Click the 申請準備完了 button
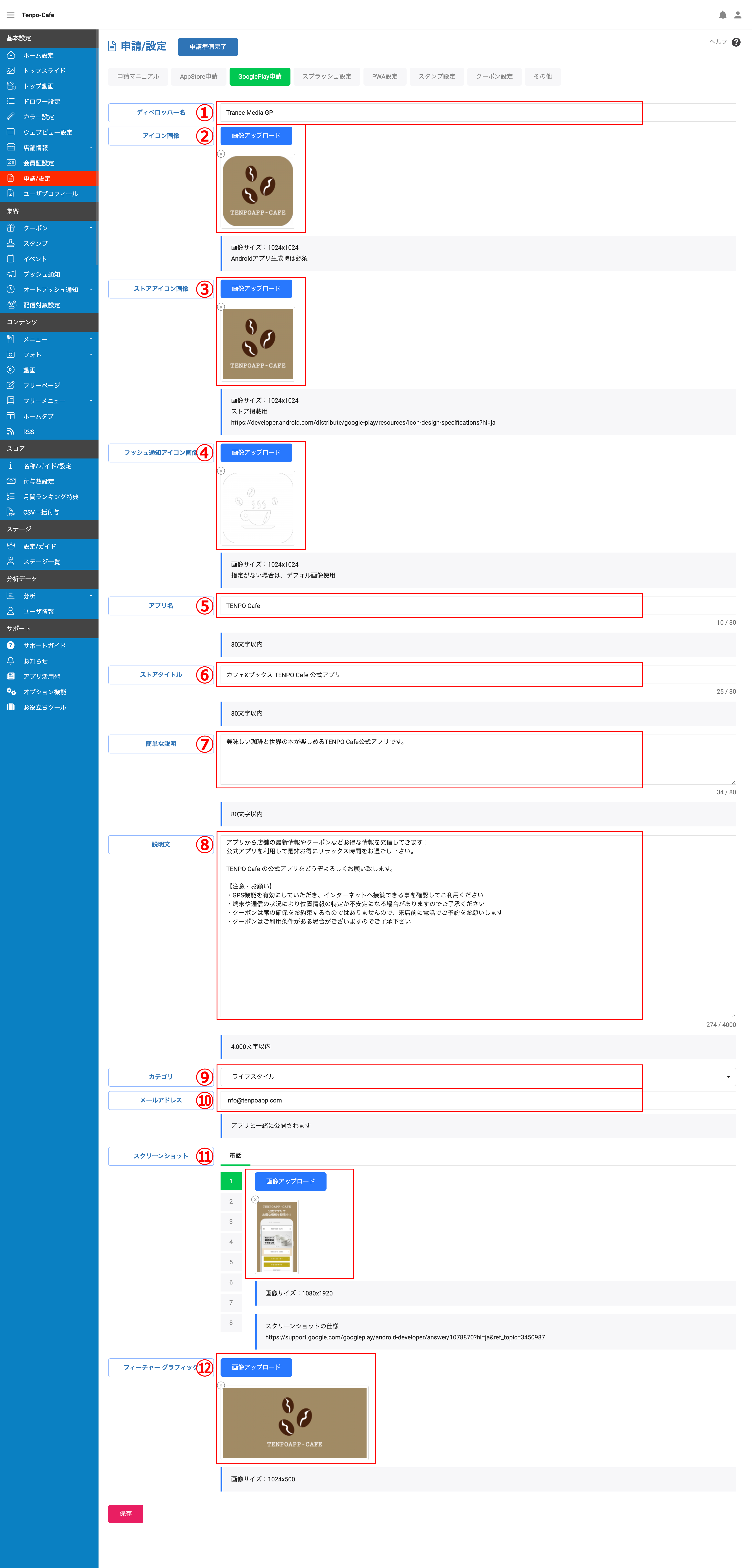The width and height of the screenshot is (752, 1568). click(208, 47)
